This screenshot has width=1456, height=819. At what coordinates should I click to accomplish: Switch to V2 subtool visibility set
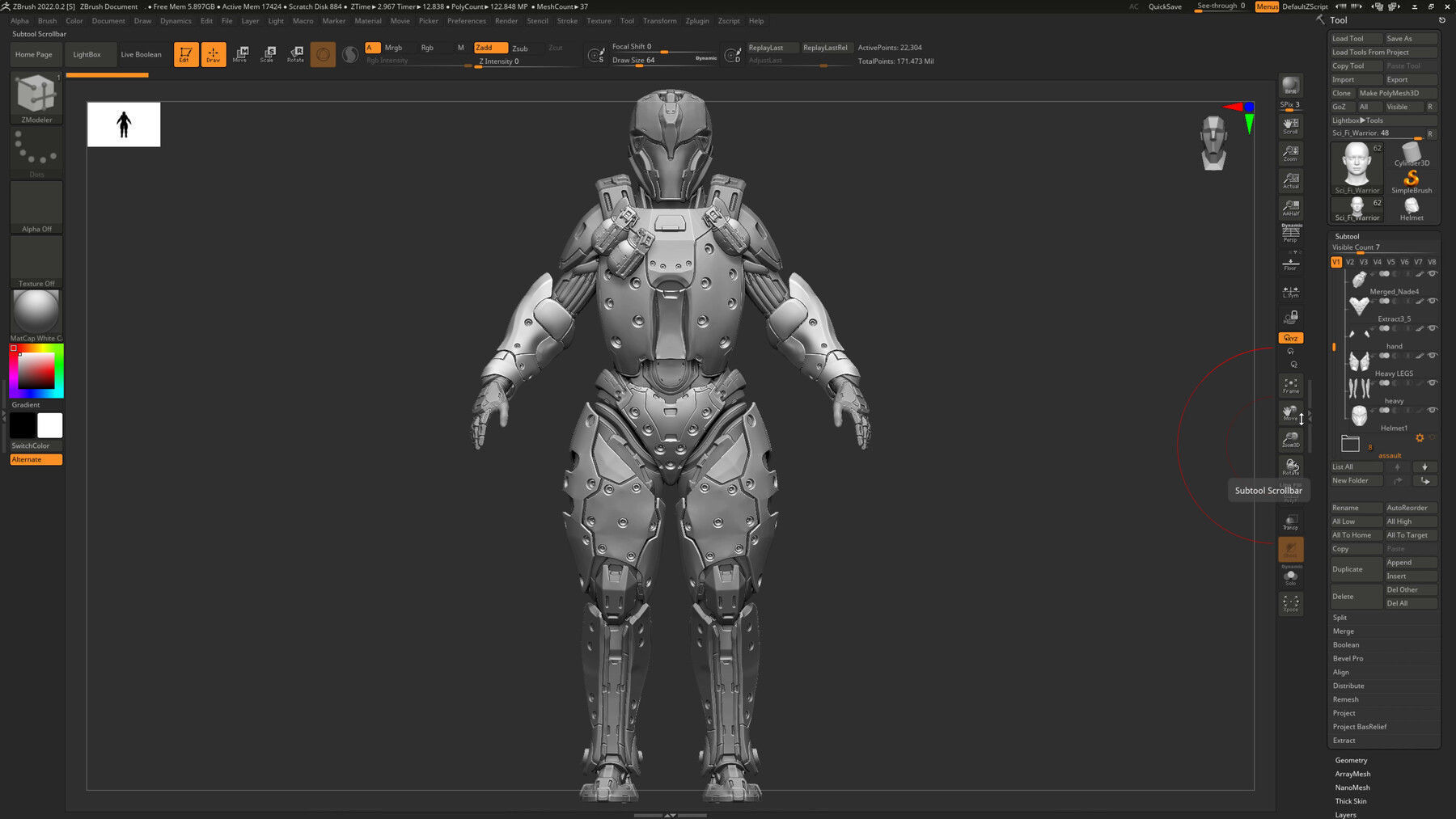click(x=1350, y=262)
